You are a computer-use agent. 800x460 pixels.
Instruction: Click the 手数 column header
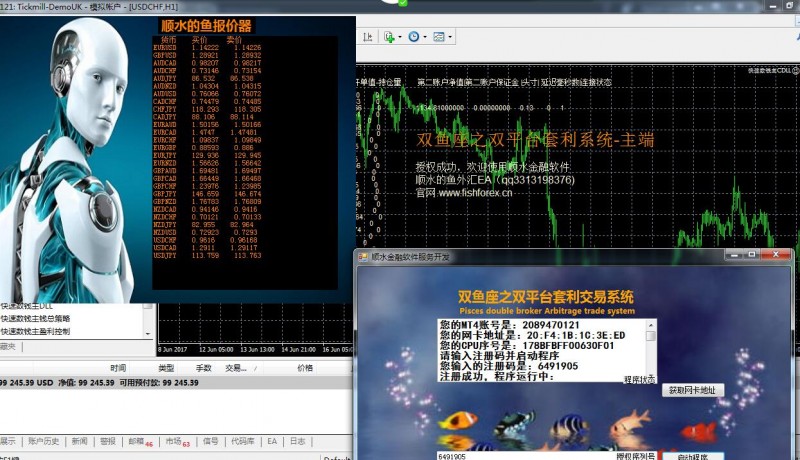point(204,368)
